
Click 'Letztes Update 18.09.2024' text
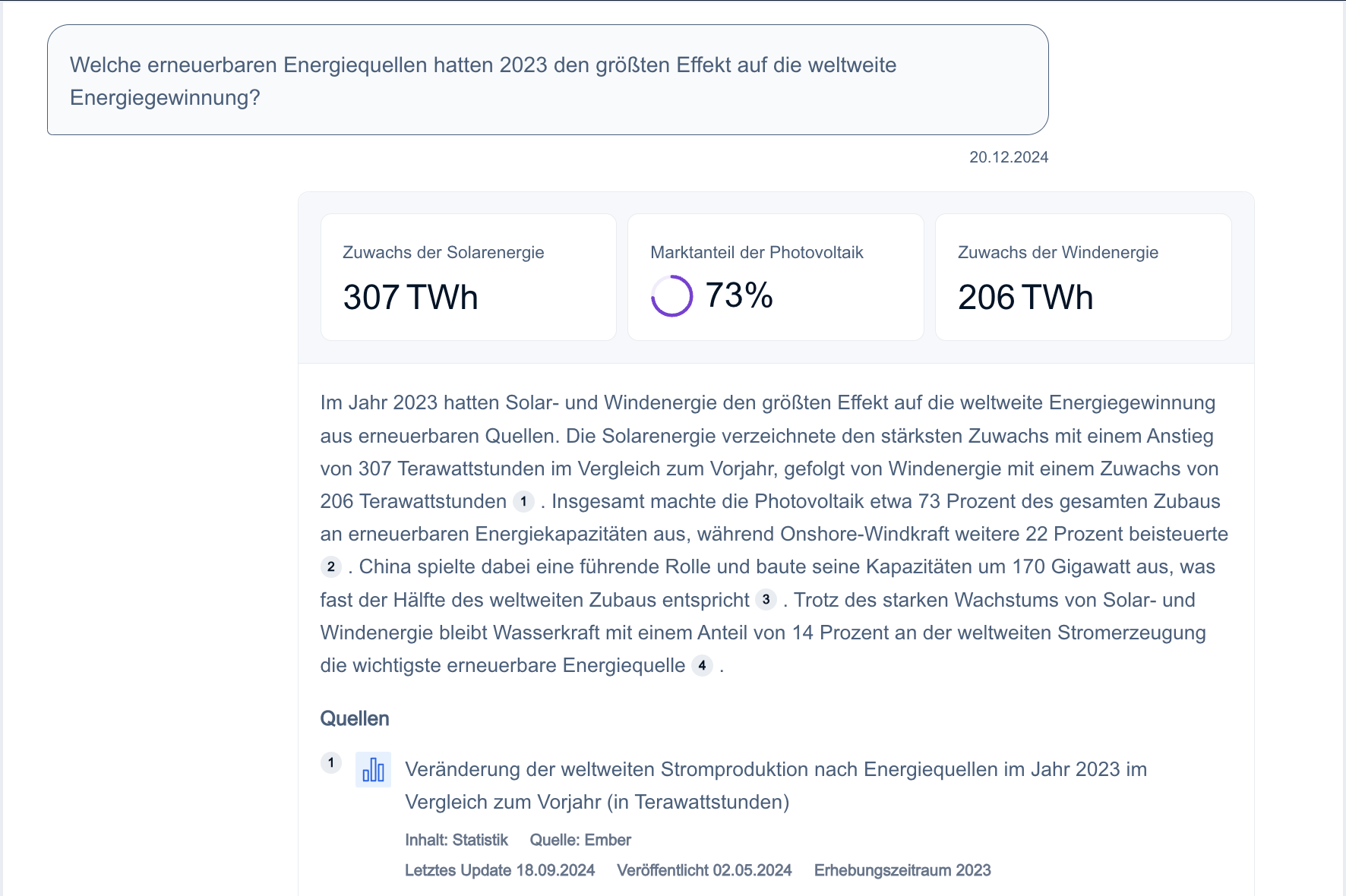click(x=500, y=870)
